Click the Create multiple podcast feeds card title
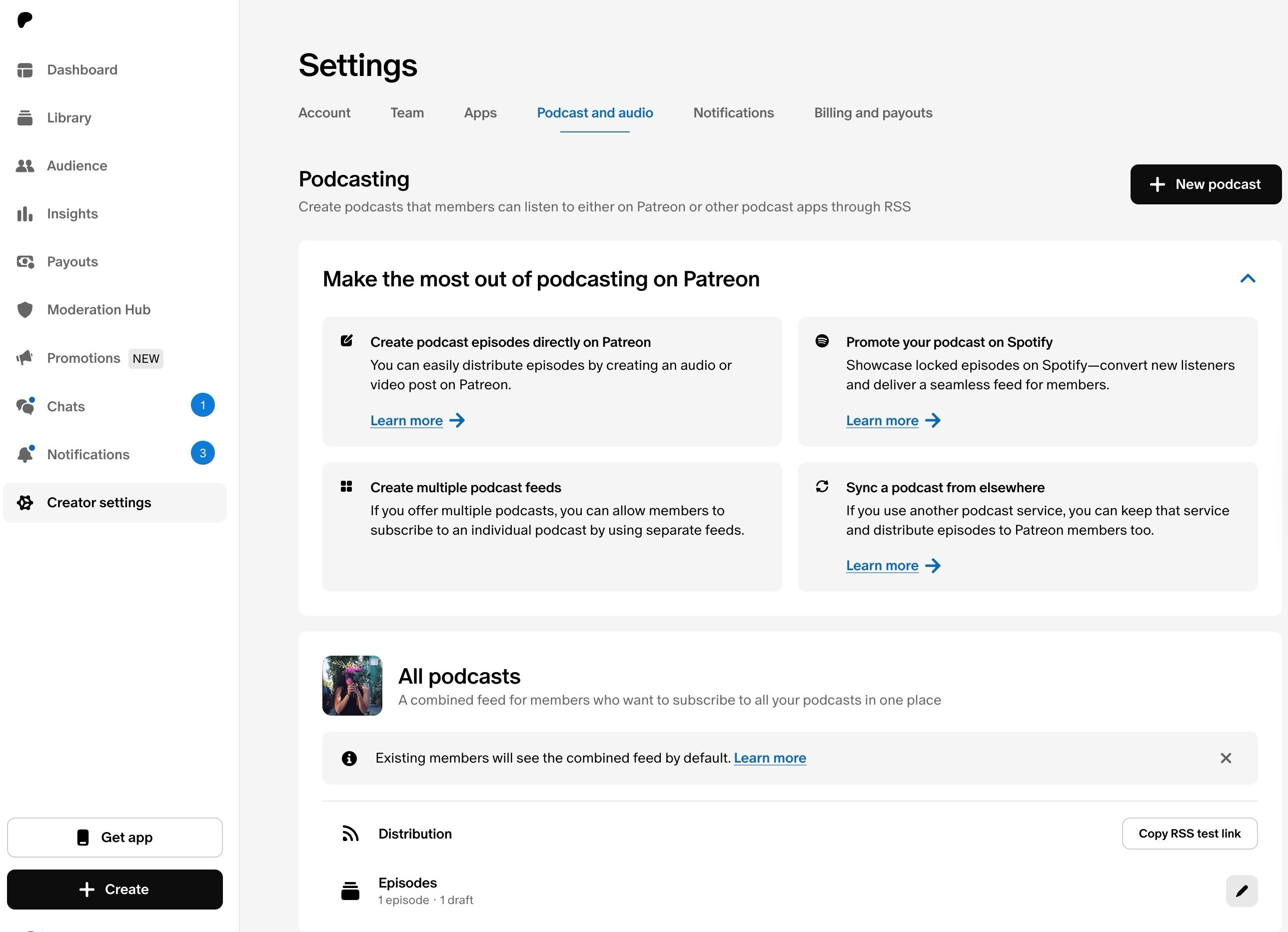1288x932 pixels. [466, 487]
